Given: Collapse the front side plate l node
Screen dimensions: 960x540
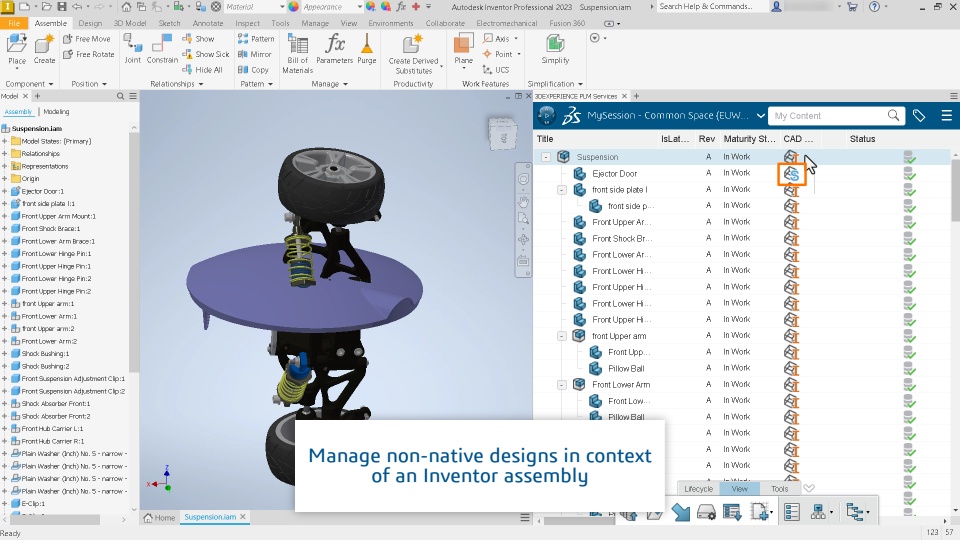Looking at the screenshot, I should 561,190.
